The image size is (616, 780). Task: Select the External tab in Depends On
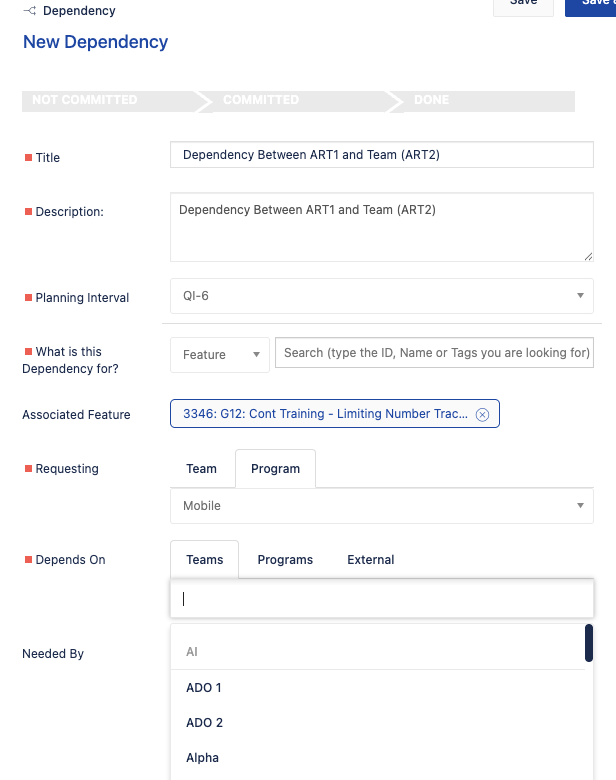(x=371, y=560)
